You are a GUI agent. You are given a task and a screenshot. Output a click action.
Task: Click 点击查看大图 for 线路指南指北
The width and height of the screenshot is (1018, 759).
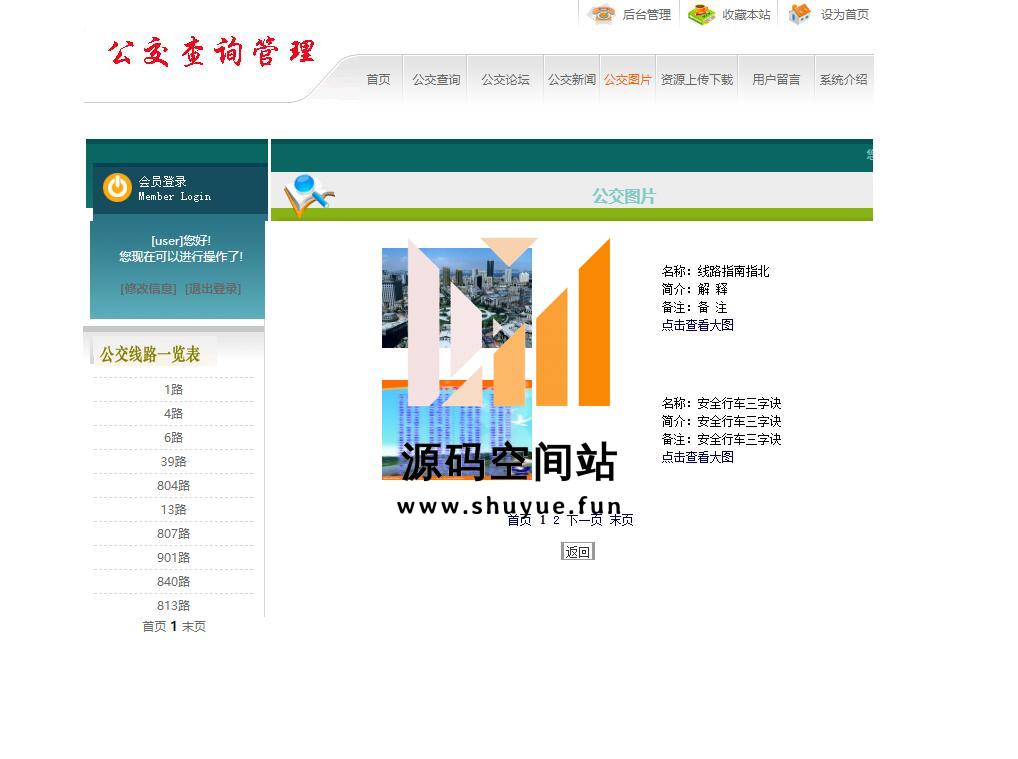tap(697, 325)
